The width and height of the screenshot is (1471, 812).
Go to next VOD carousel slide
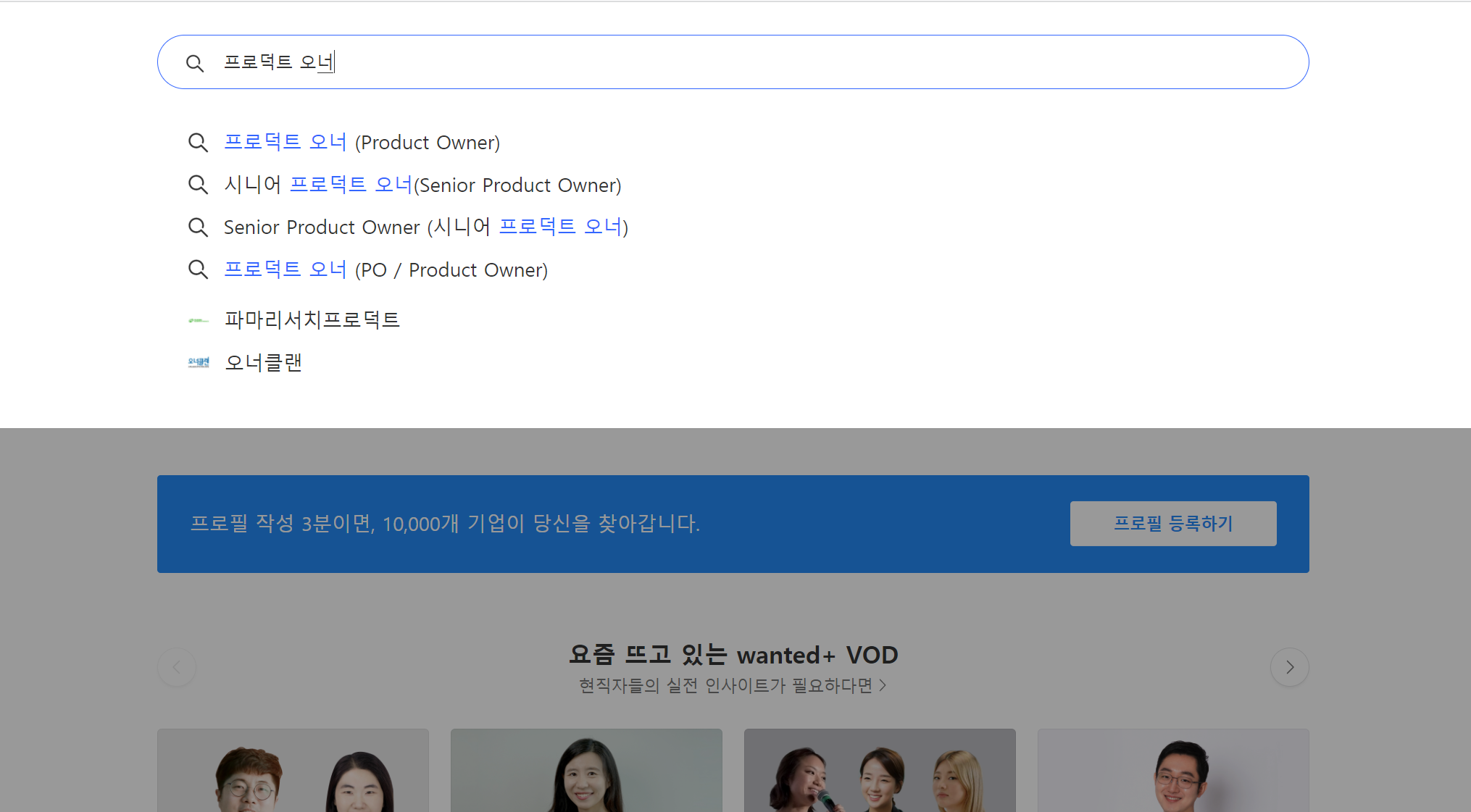(x=1289, y=667)
